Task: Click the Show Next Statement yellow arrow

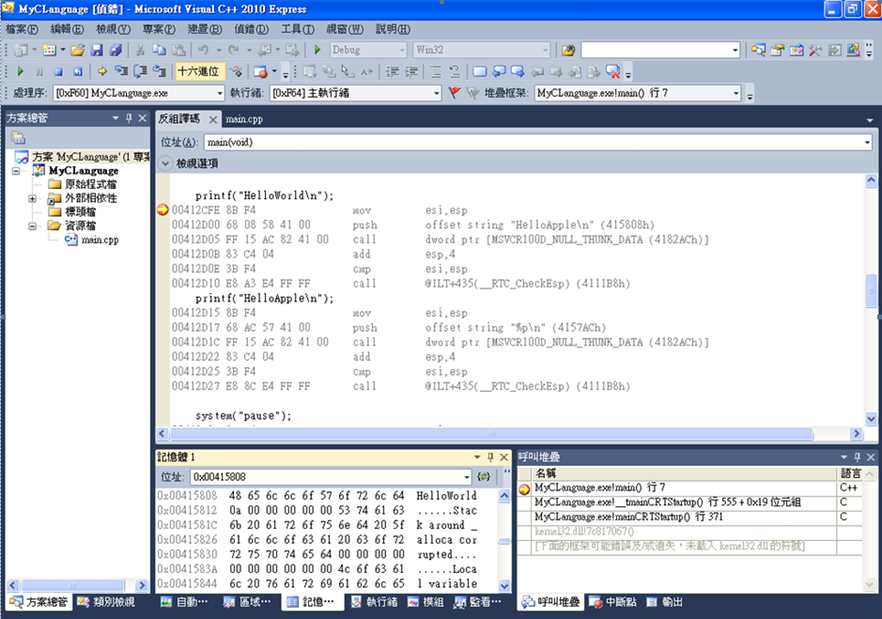Action: tap(102, 71)
